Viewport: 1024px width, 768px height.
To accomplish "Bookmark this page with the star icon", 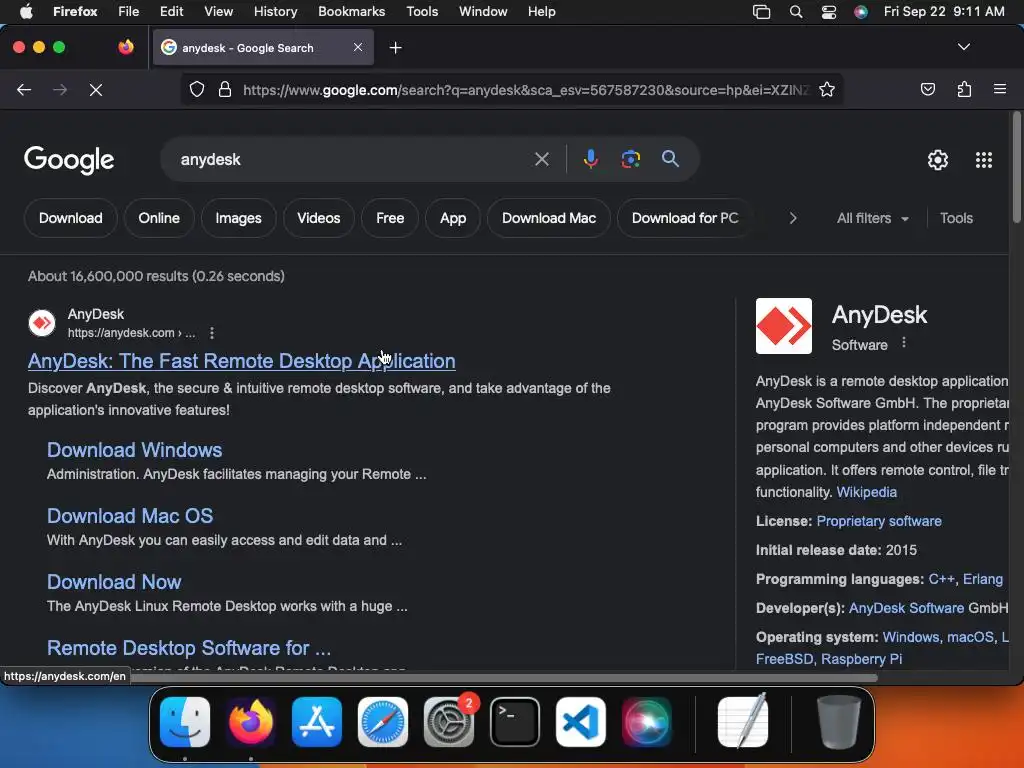I will tap(827, 89).
